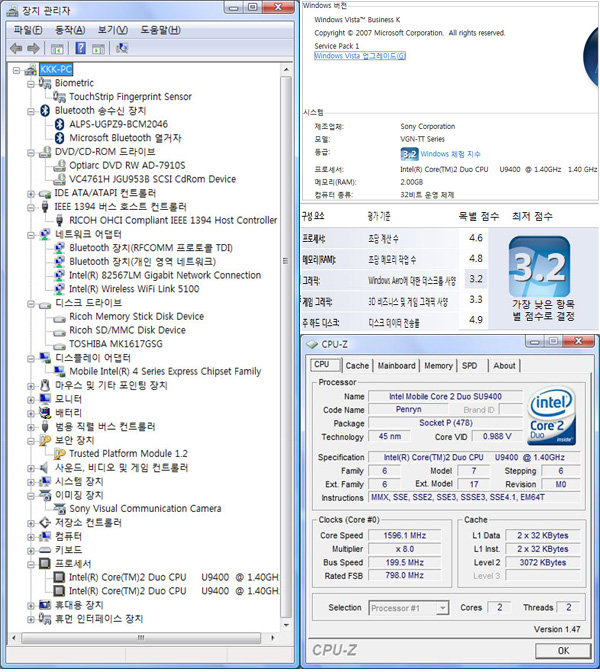Click the Bluetooth icon beside ALPS-UGPZ9-BCM2046
This screenshot has height=672, width=600.
tap(60, 124)
